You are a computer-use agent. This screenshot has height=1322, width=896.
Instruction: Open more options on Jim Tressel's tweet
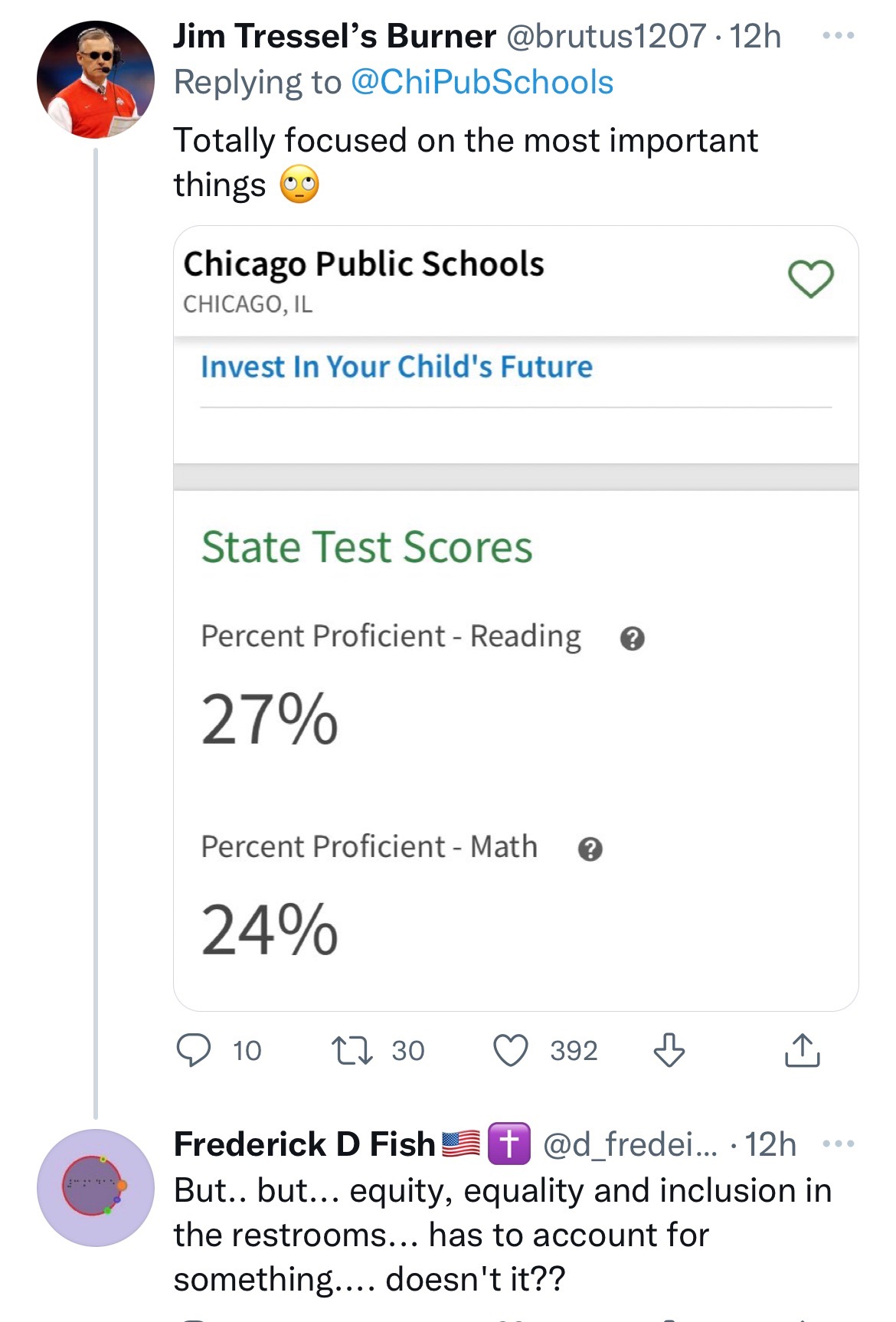tap(838, 36)
